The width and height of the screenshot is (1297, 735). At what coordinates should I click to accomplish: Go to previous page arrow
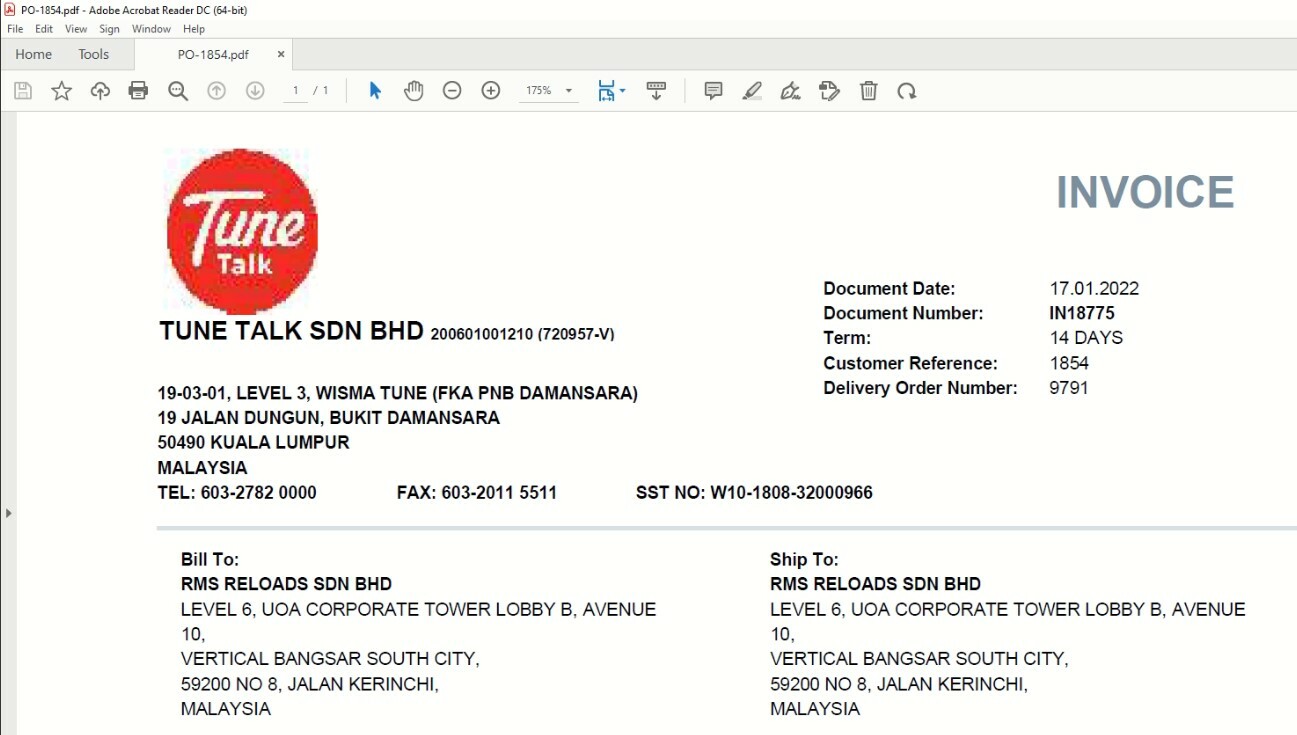216,91
